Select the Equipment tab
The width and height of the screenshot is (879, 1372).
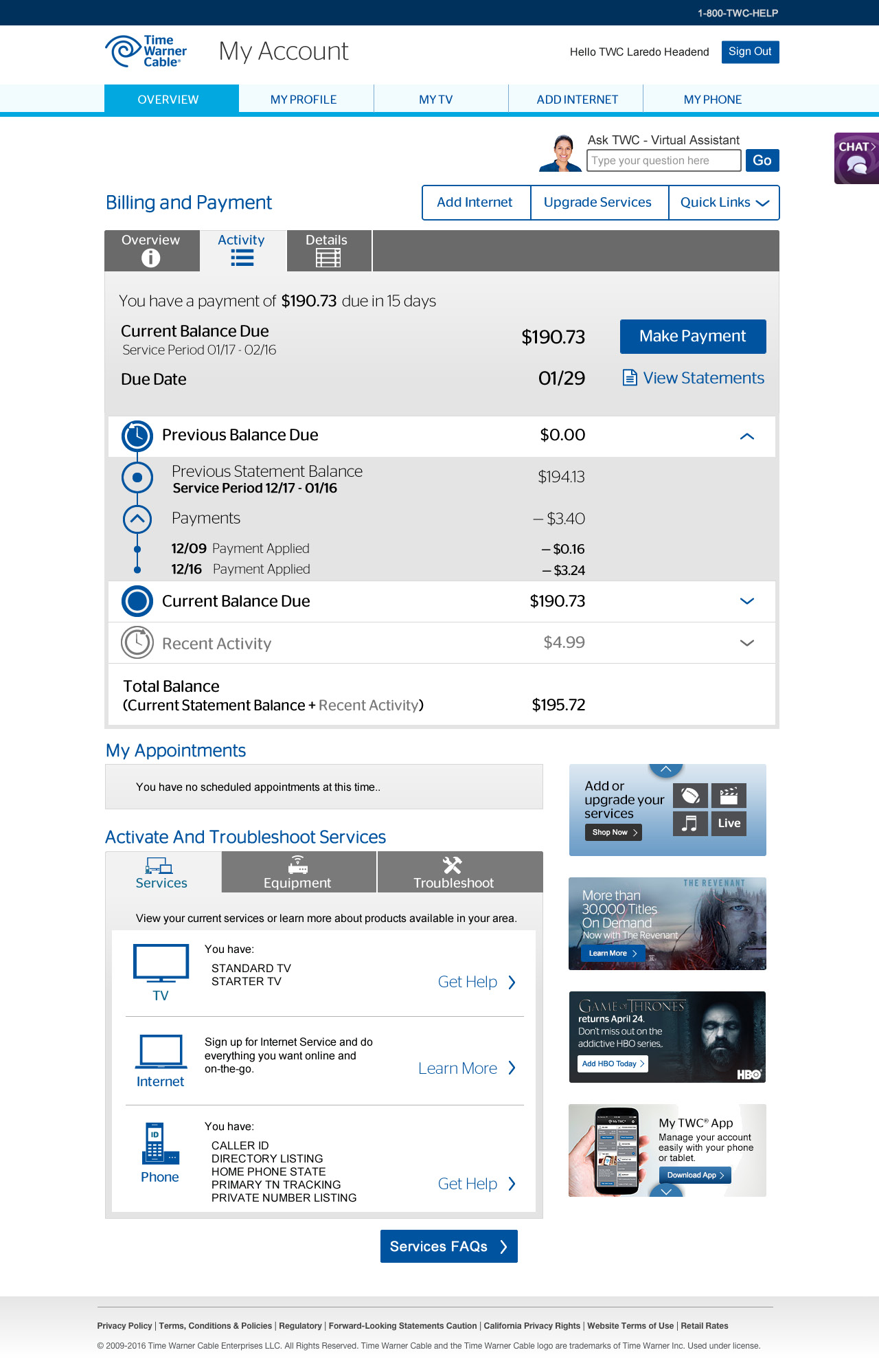(x=299, y=873)
